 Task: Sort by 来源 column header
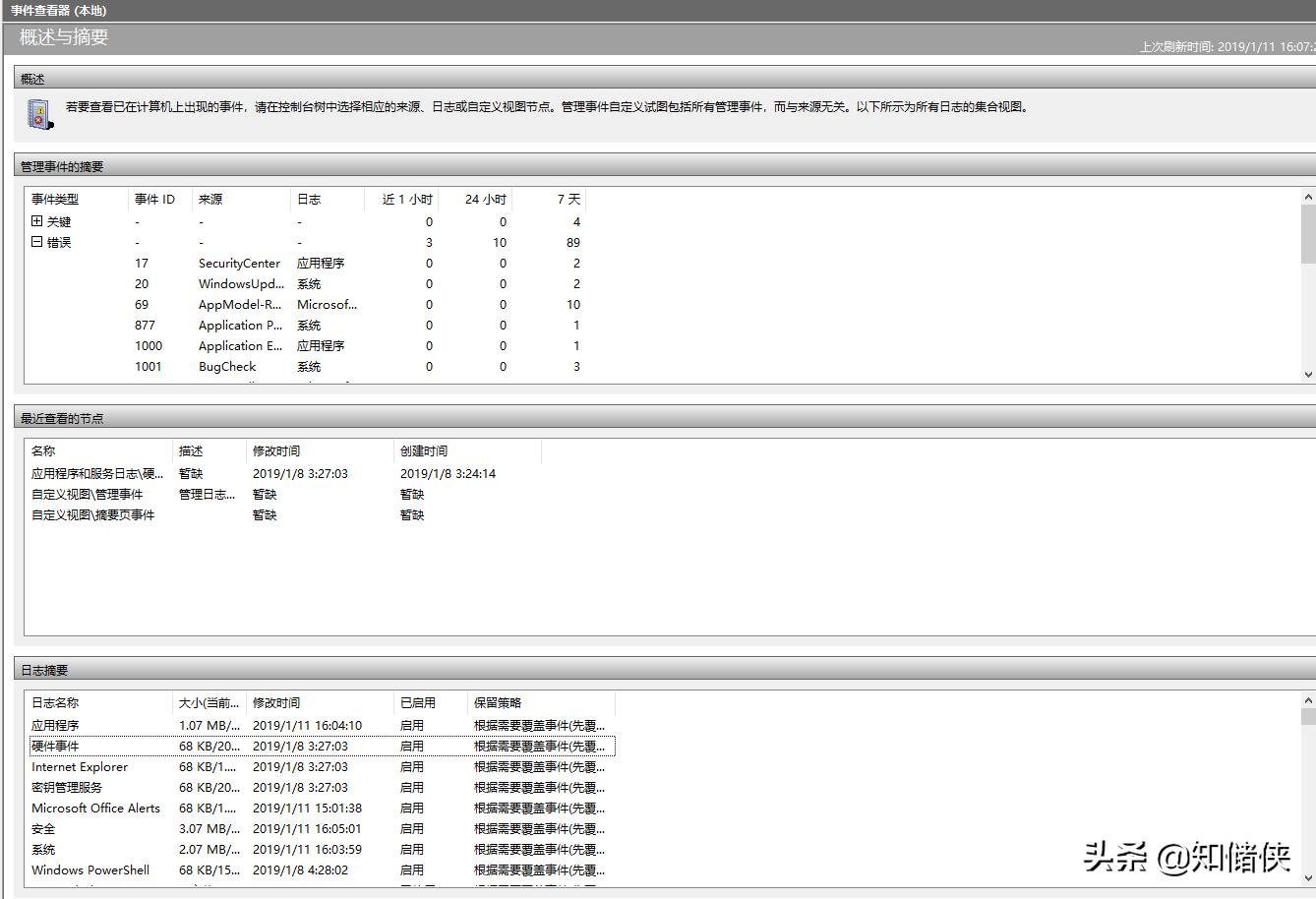coord(241,199)
